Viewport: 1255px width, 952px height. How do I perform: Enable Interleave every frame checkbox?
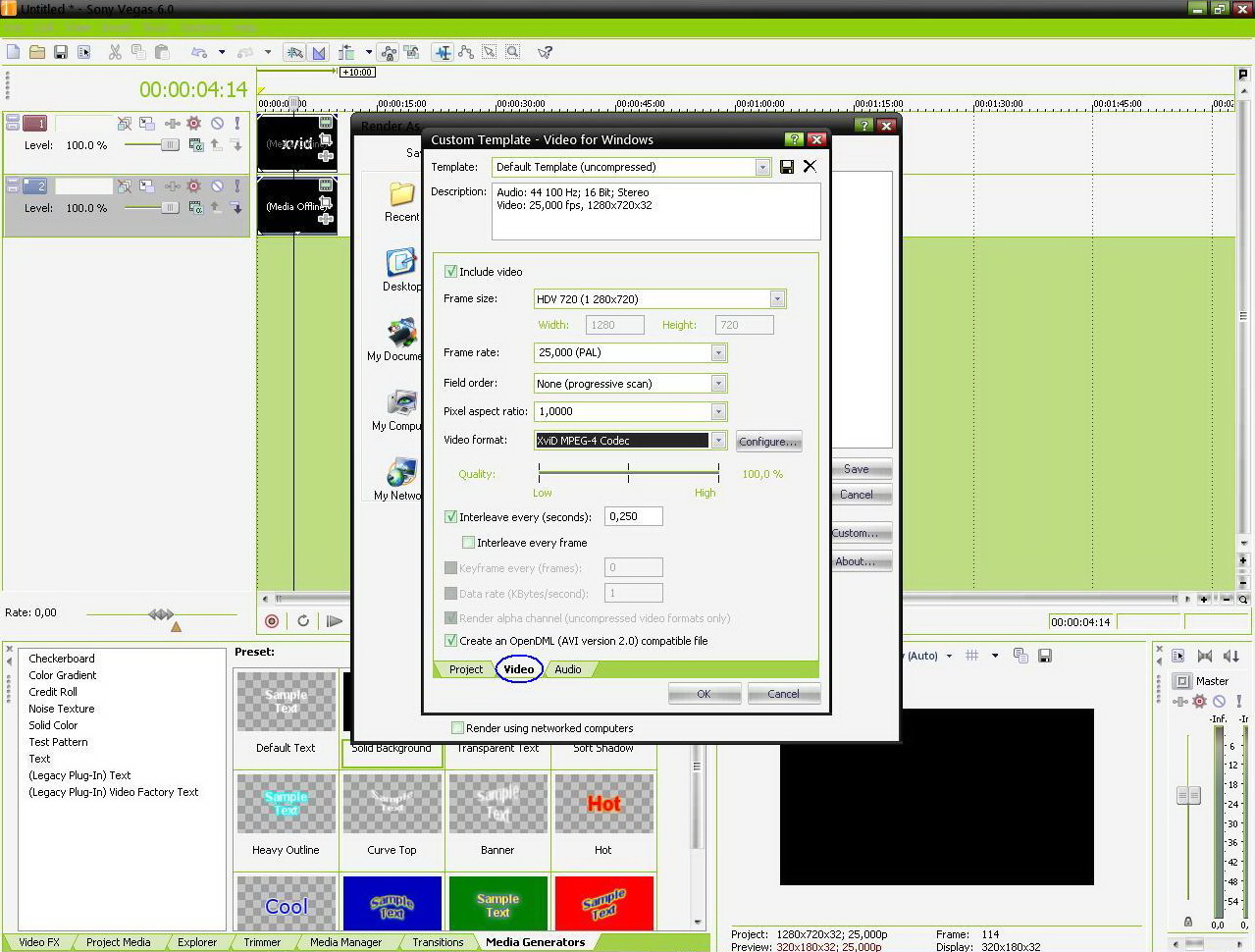pyautogui.click(x=468, y=542)
